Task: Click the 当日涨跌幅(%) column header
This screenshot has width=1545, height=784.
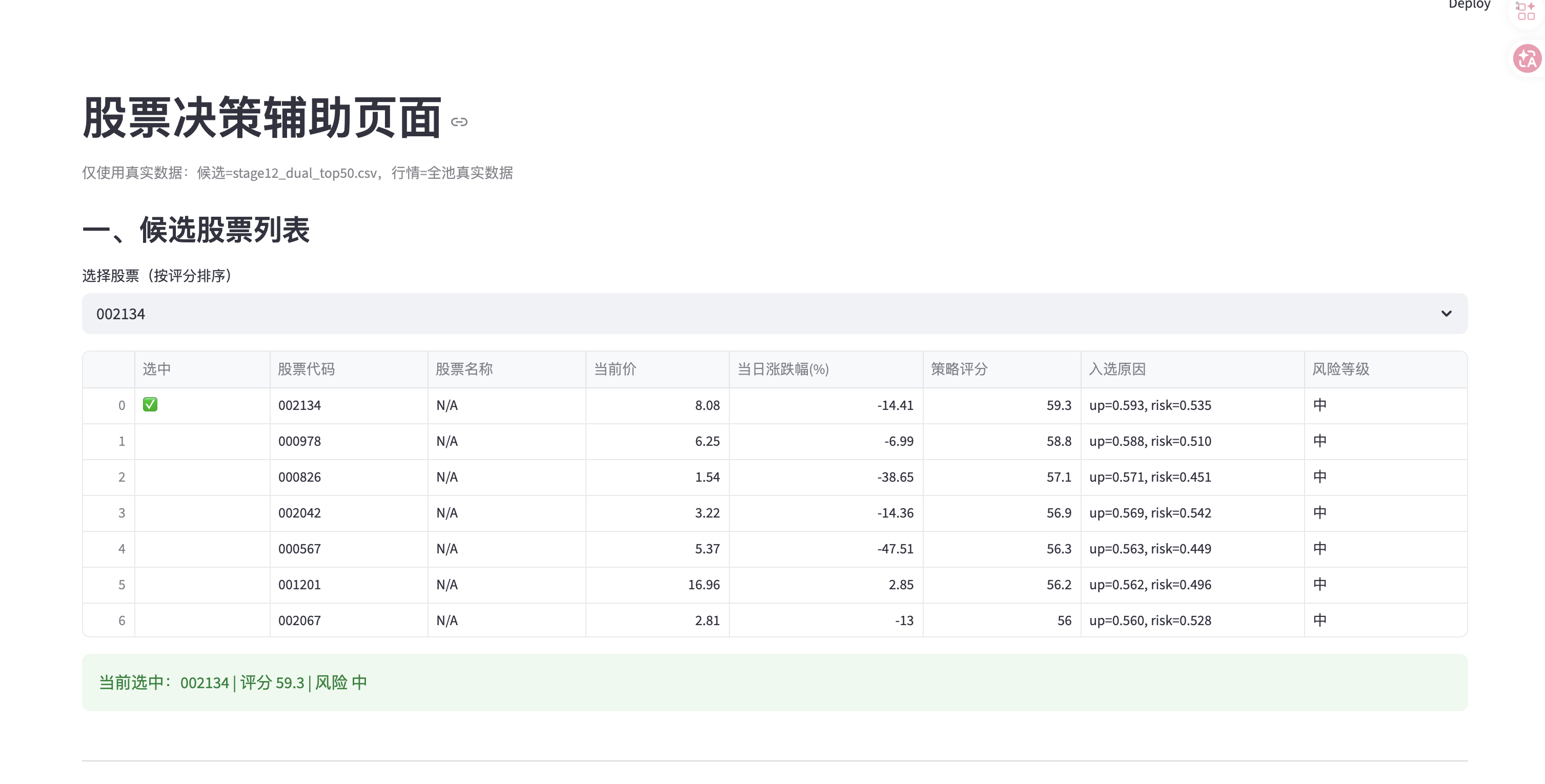Action: pos(783,369)
